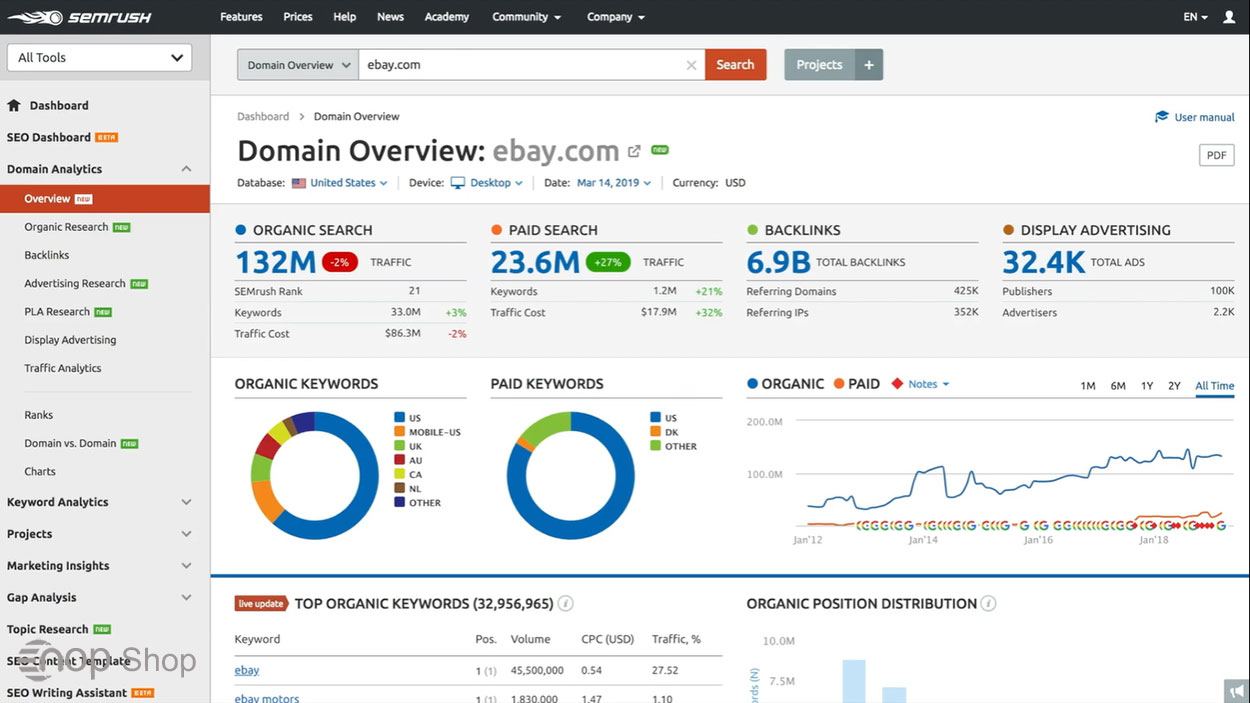Image resolution: width=1250 pixels, height=703 pixels.
Task: Open the All Tools dropdown
Action: pyautogui.click(x=98, y=57)
